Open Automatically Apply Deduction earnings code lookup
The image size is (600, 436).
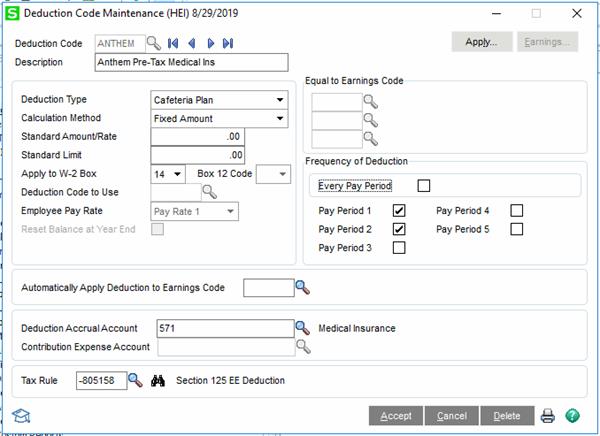[302, 287]
